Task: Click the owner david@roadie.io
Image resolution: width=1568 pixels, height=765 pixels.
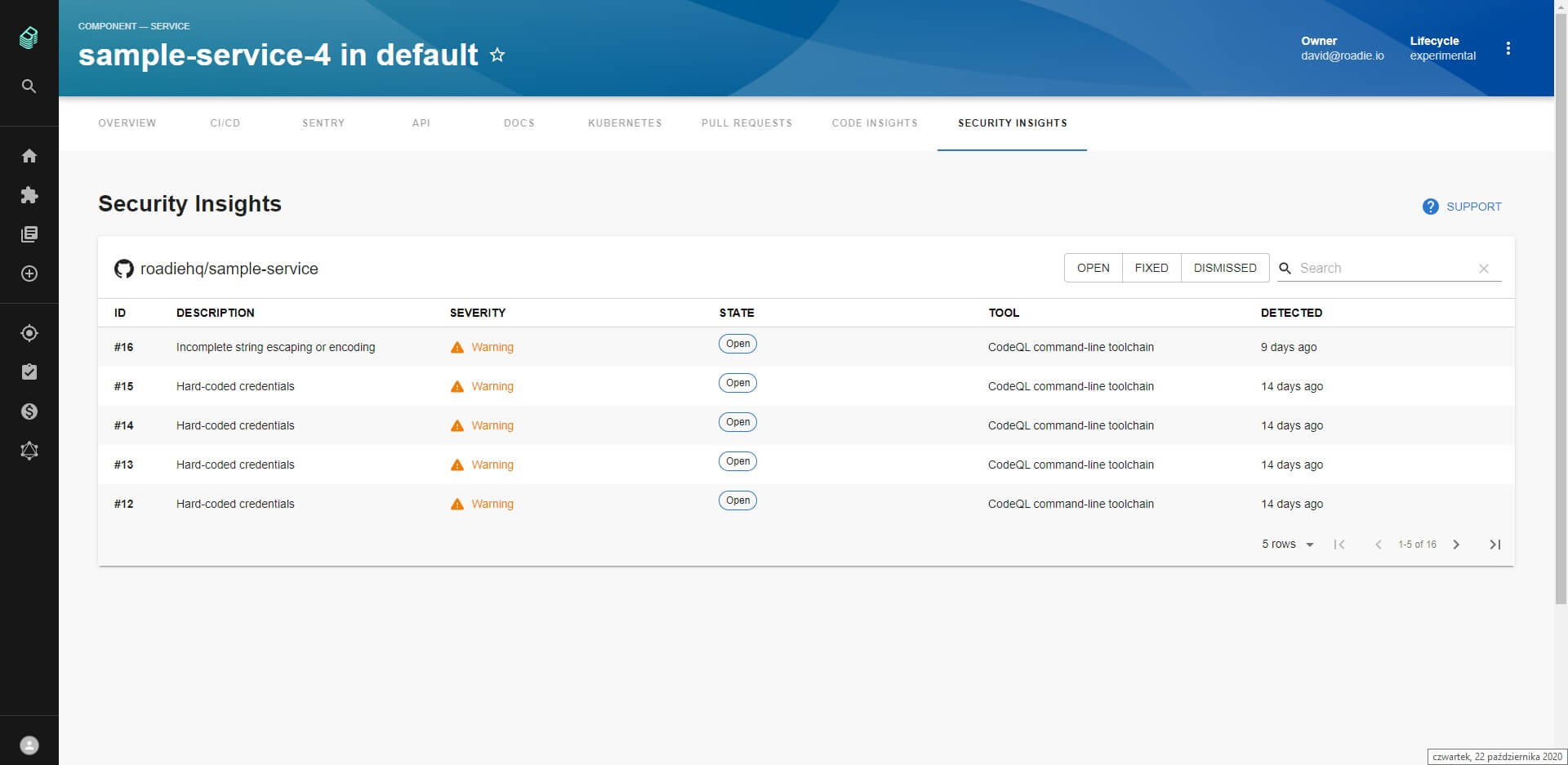Action: tap(1343, 56)
